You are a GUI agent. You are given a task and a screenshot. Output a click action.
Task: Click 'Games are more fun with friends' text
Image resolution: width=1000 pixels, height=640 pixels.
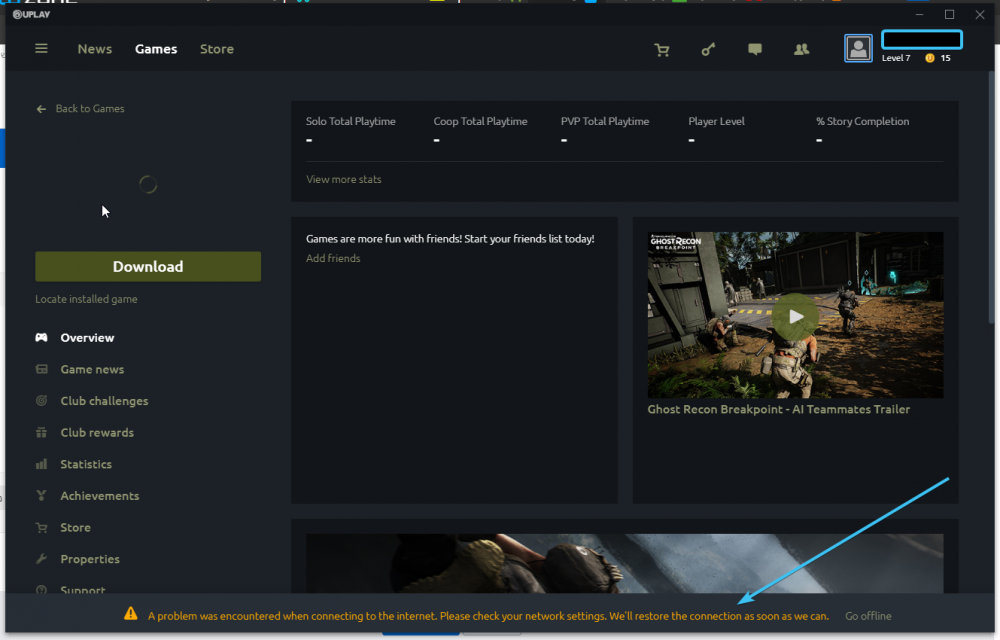point(450,238)
